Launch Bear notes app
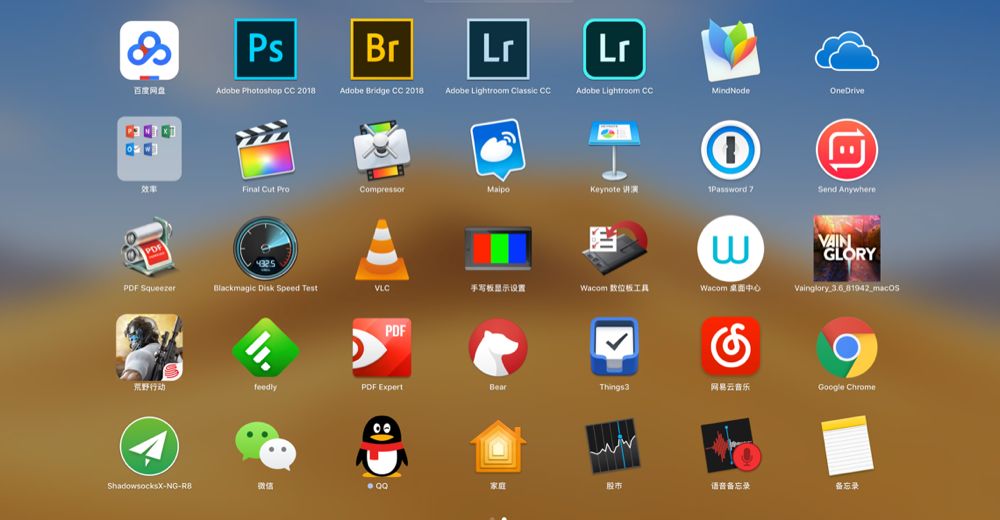This screenshot has height=520, width=1000. (498, 348)
